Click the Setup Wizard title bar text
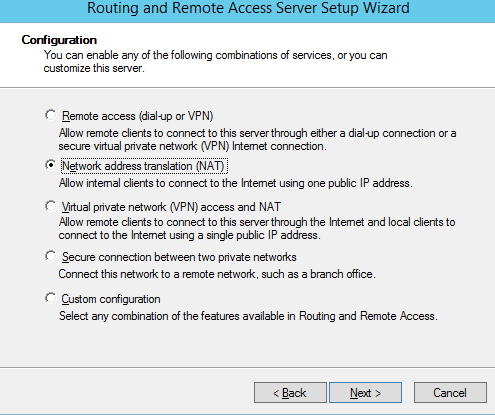Viewport: 495px width, 415px height. (248, 8)
